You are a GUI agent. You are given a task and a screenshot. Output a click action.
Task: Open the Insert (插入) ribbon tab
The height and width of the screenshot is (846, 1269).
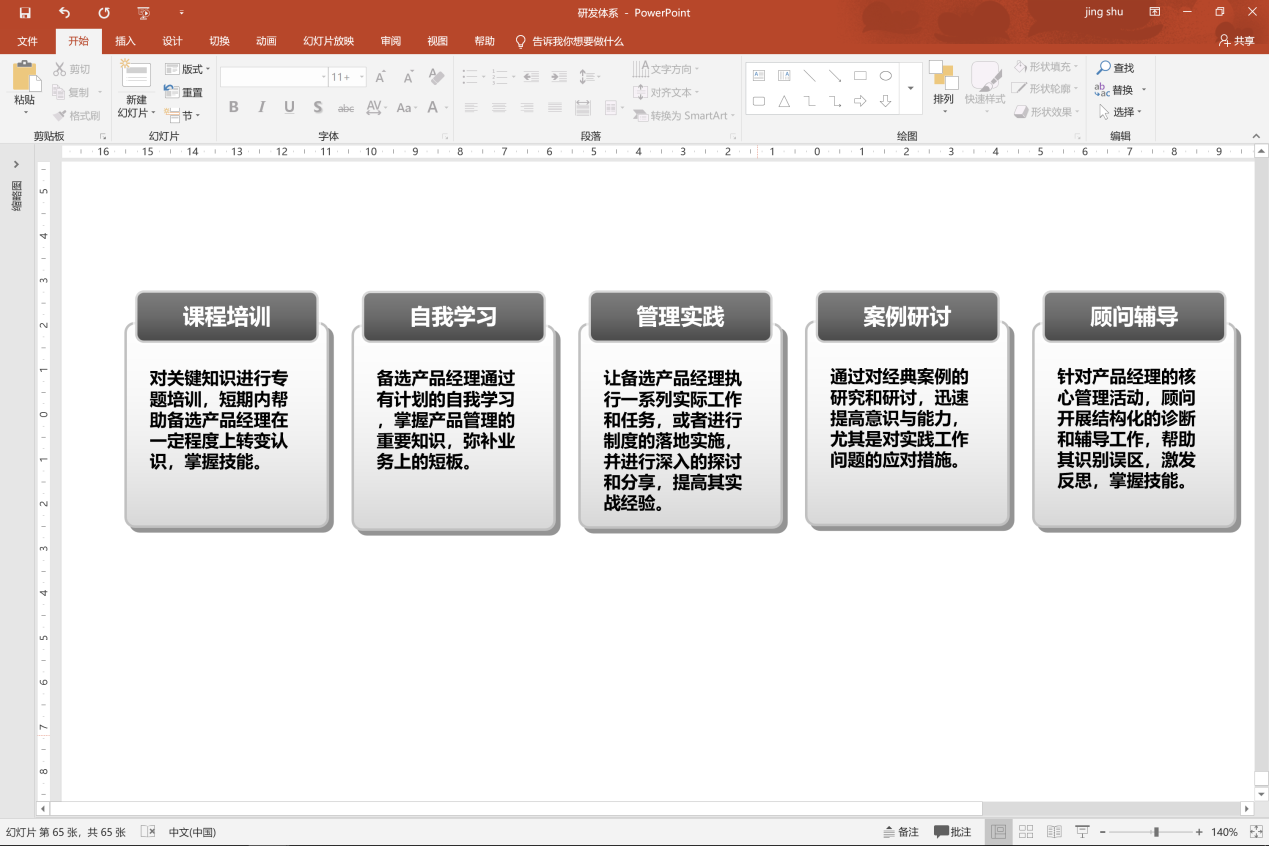[125, 41]
